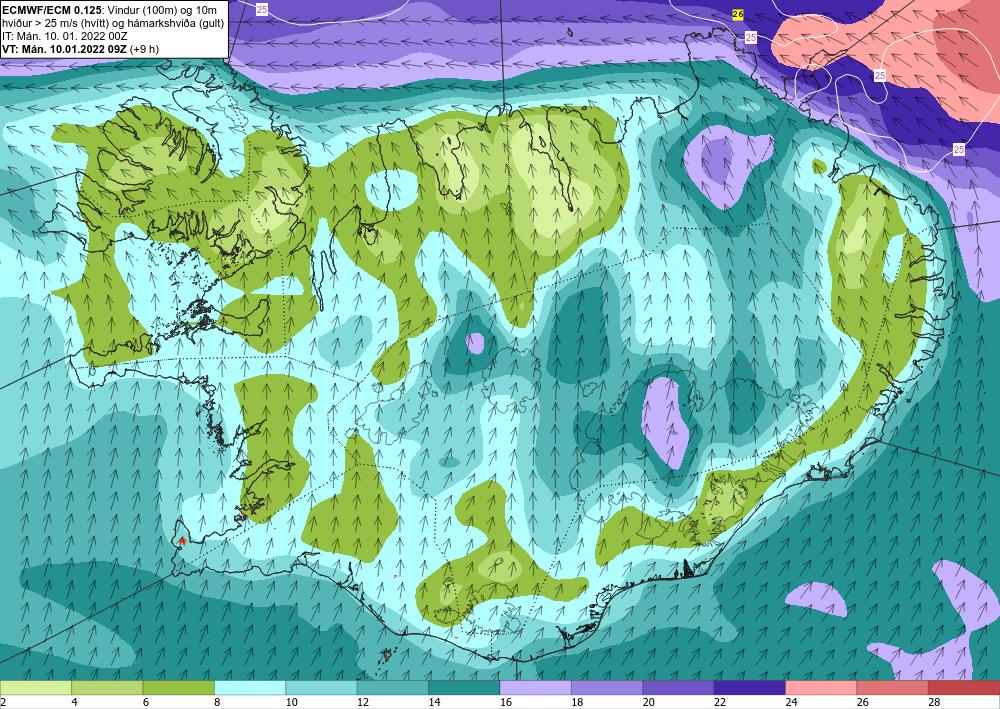The image size is (1000, 709).
Task: Click the yellow "26" maximum gust label
Action: [738, 14]
